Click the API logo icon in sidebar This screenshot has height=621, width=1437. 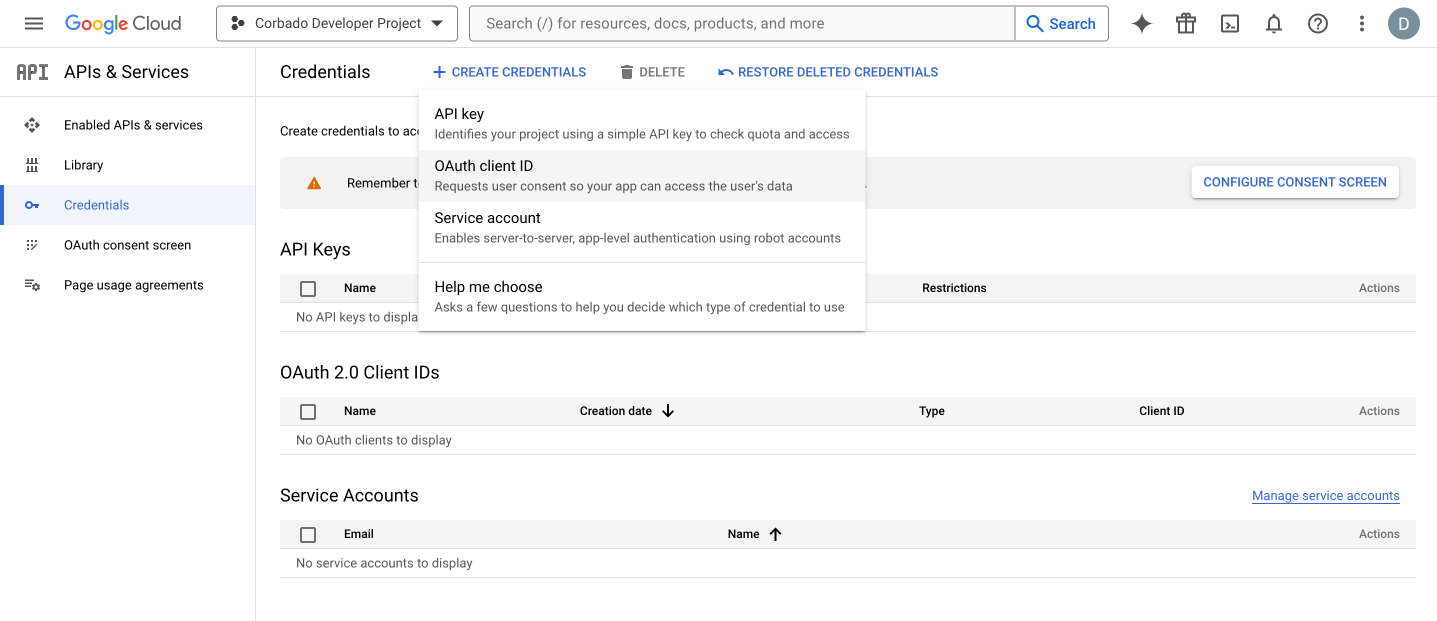32,72
